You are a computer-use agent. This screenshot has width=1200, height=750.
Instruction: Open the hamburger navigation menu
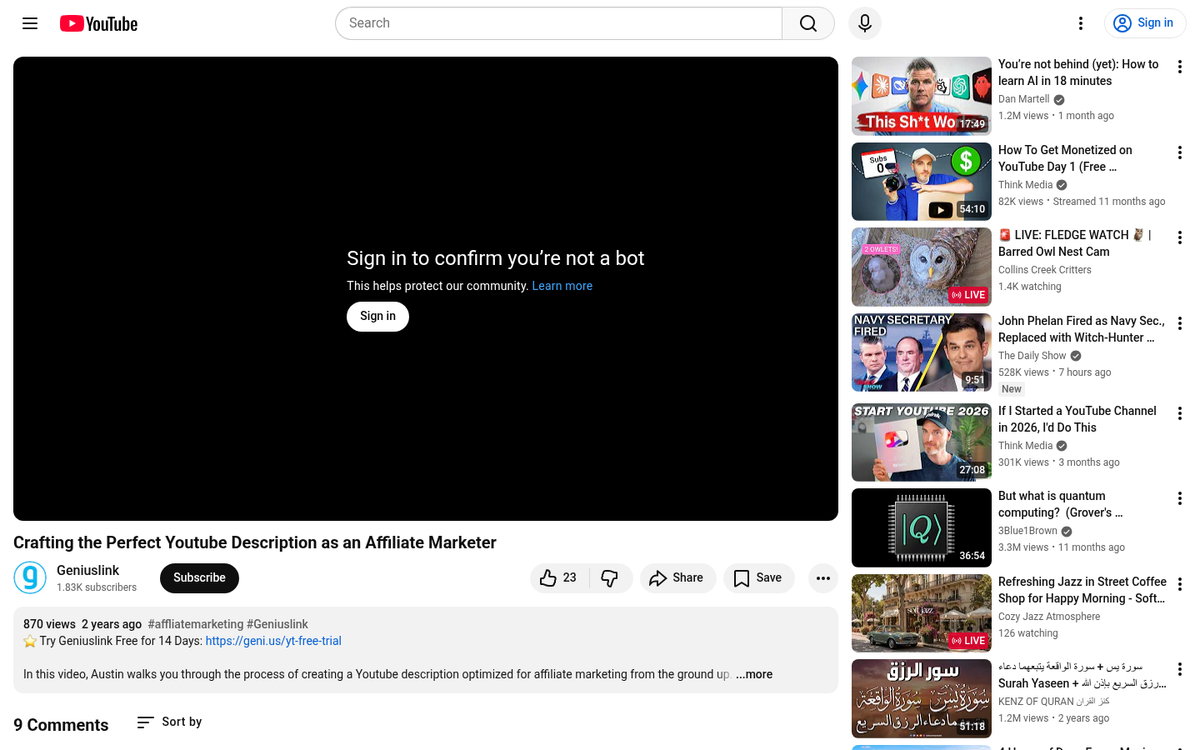tap(29, 23)
